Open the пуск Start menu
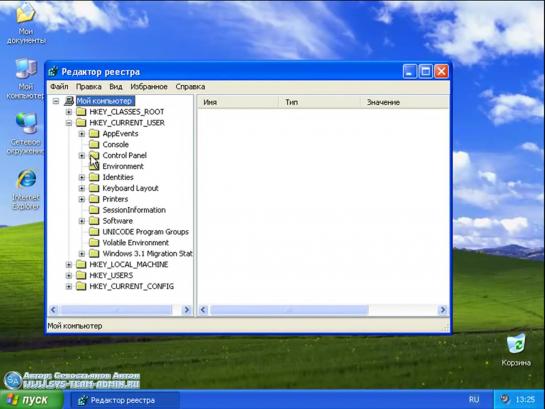The image size is (545, 409). (x=32, y=400)
